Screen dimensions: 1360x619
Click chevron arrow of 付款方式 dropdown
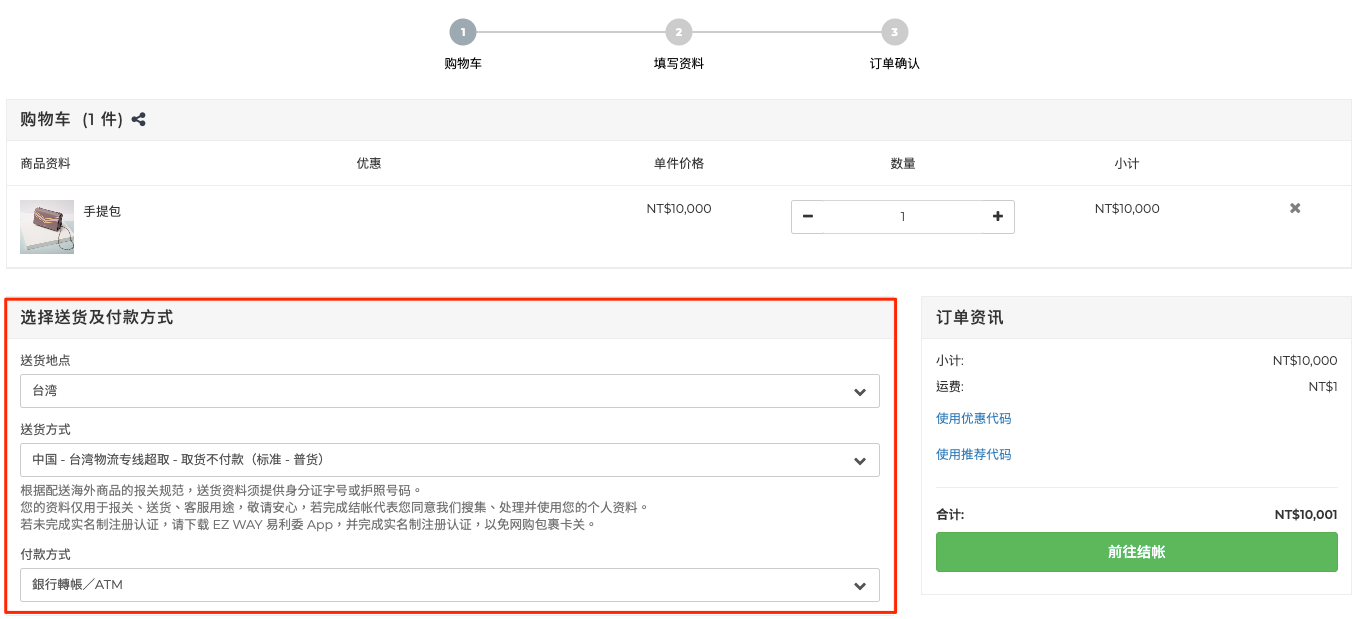(x=860, y=586)
